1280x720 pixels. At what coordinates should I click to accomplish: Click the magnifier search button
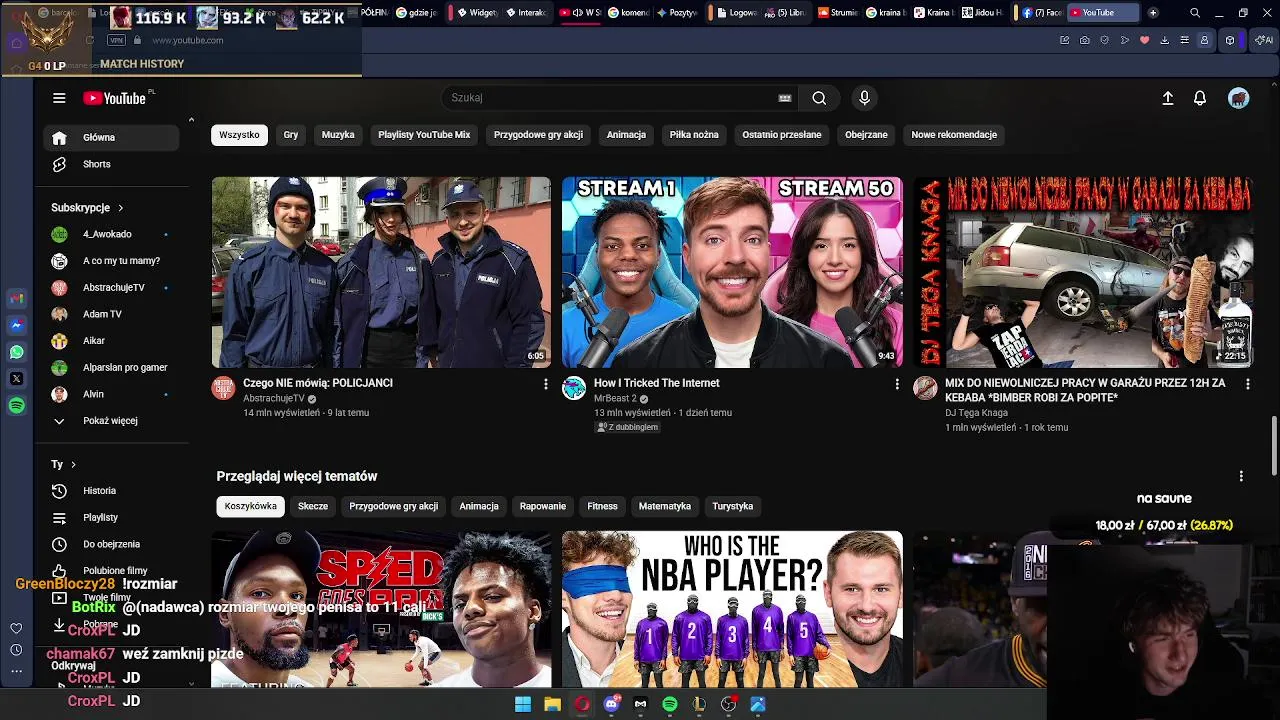[x=819, y=98]
